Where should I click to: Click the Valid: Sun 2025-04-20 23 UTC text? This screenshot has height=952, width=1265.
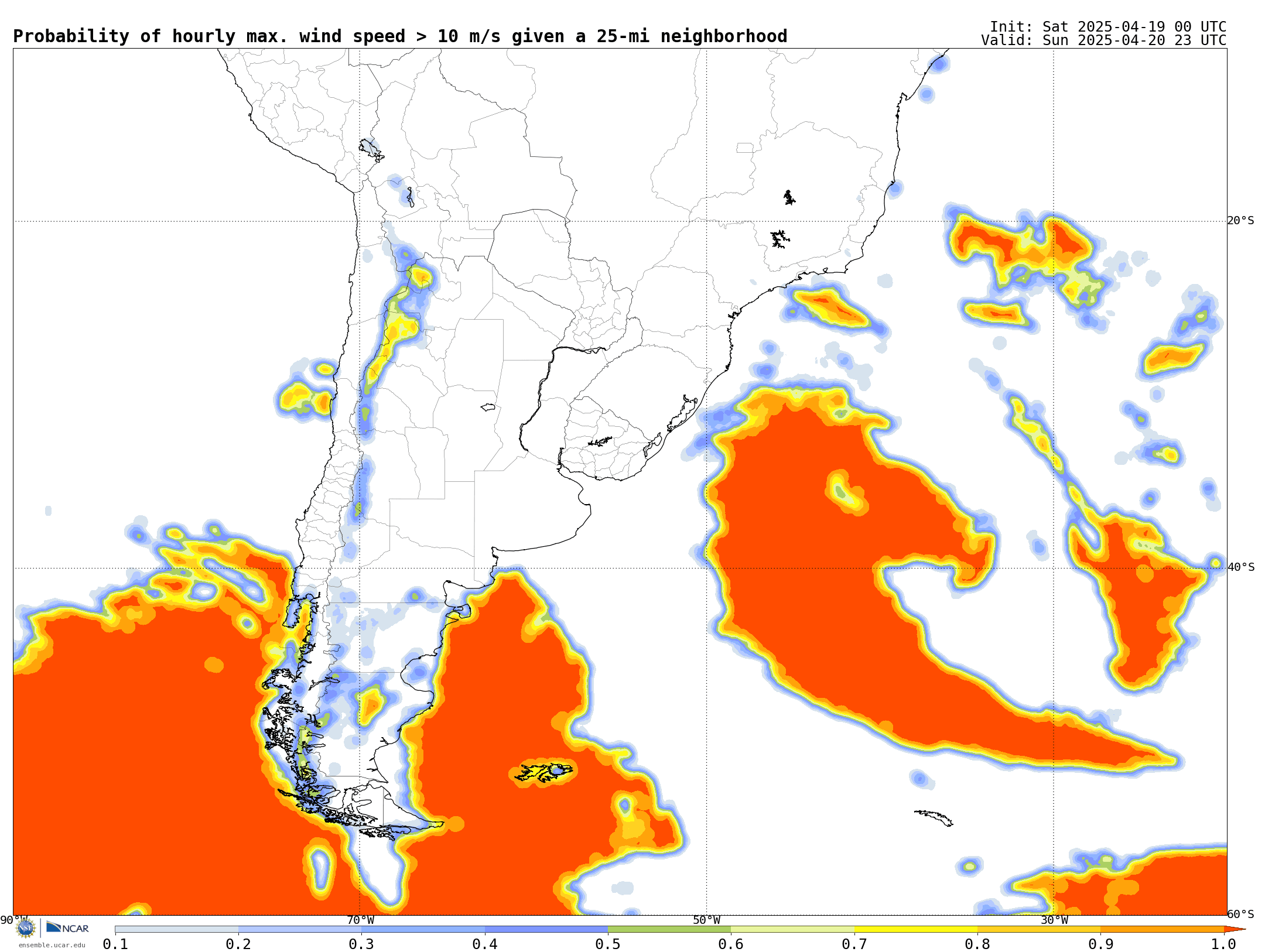1104,40
